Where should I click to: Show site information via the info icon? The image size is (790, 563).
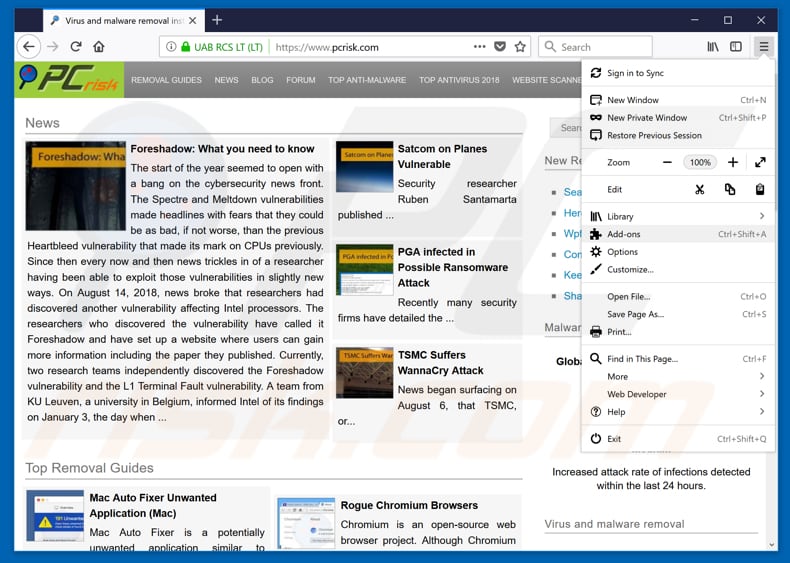pyautogui.click(x=171, y=47)
